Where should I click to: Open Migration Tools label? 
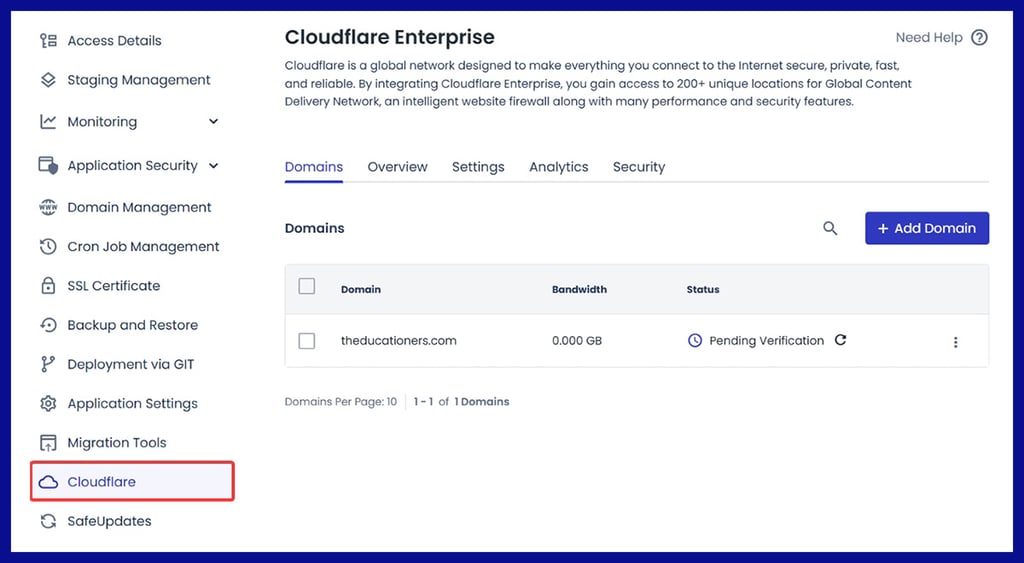pos(117,443)
